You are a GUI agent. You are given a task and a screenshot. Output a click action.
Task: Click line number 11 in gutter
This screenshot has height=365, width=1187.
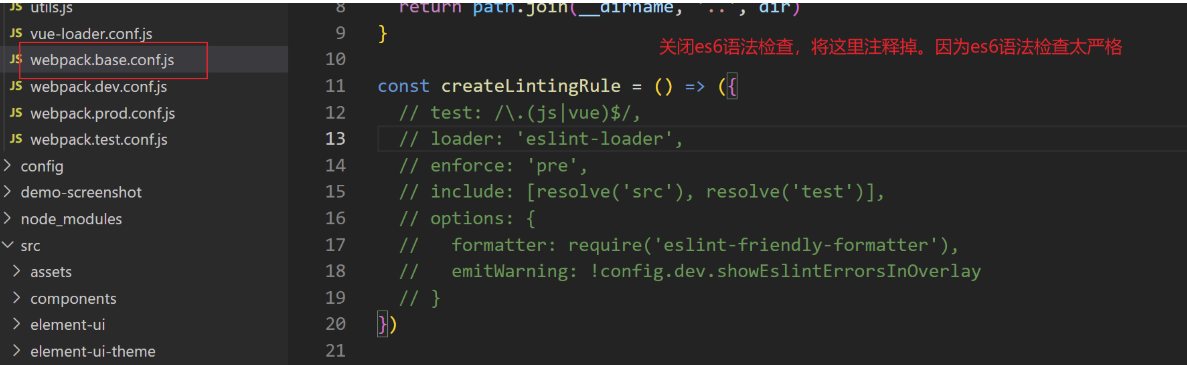[335, 86]
